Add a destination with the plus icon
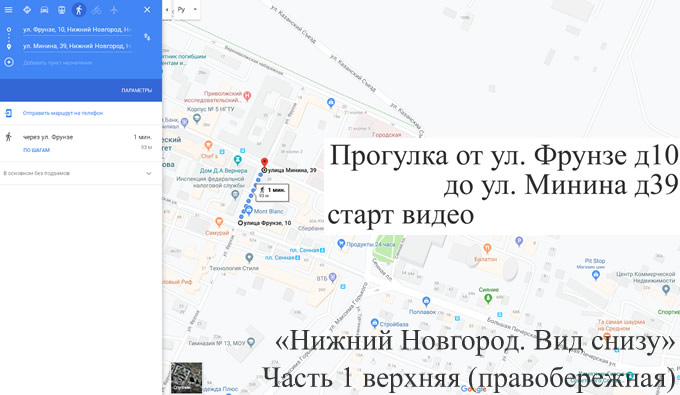 [9, 62]
